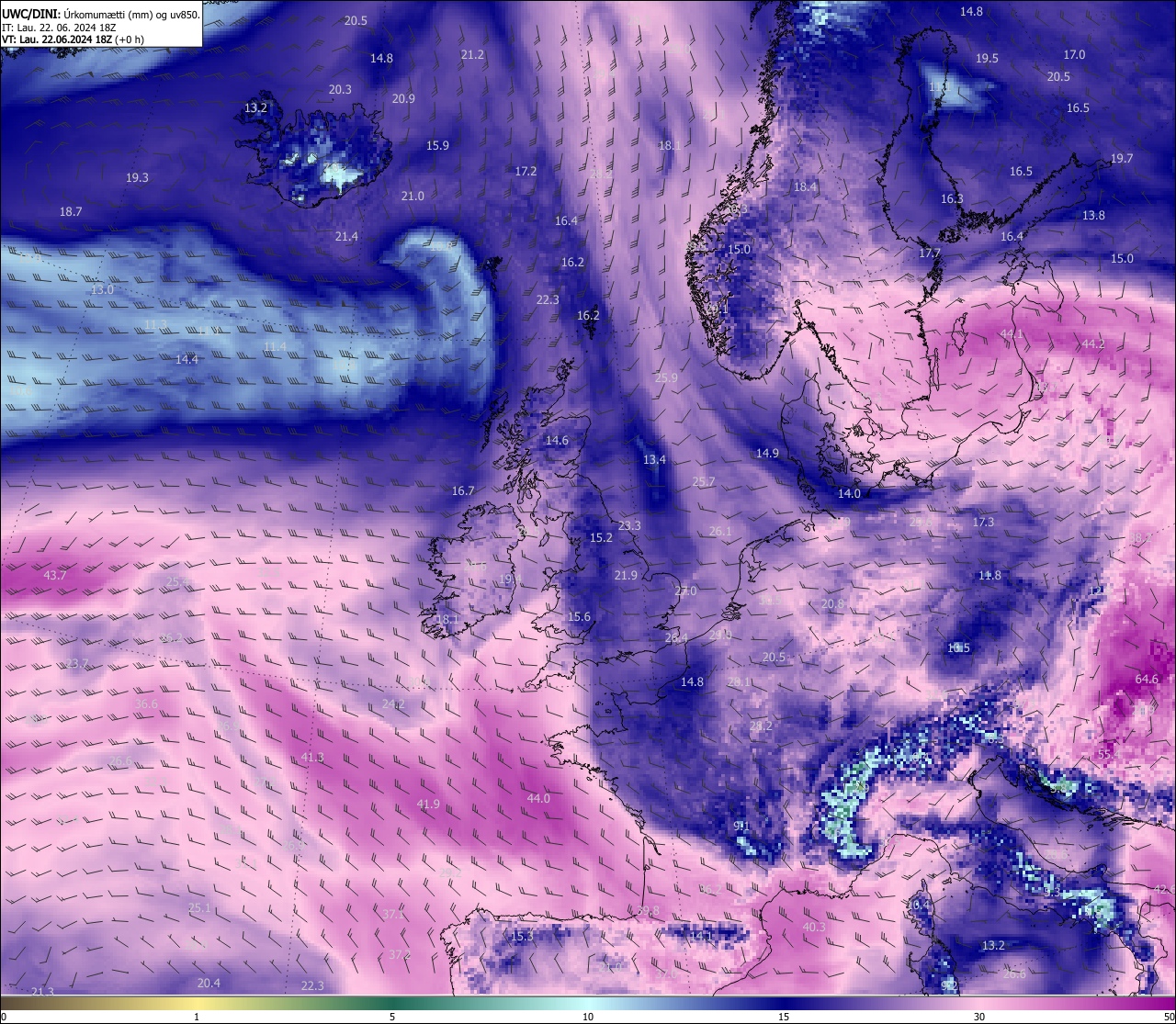Click the 21.2 value near the top
1176x1024 pixels.
pos(472,55)
